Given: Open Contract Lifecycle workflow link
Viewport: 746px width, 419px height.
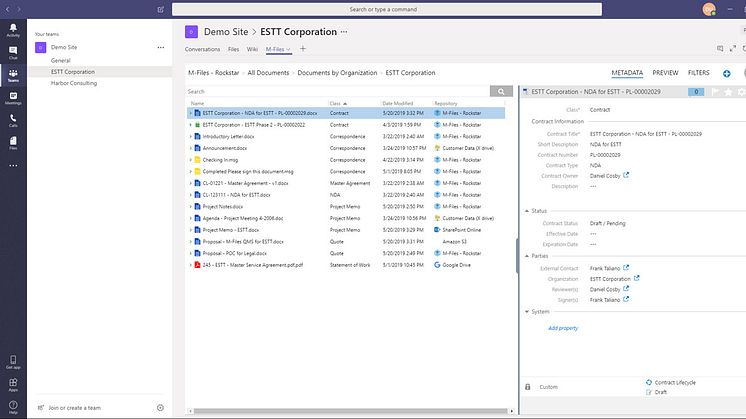Looking at the screenshot, I should click(675, 382).
